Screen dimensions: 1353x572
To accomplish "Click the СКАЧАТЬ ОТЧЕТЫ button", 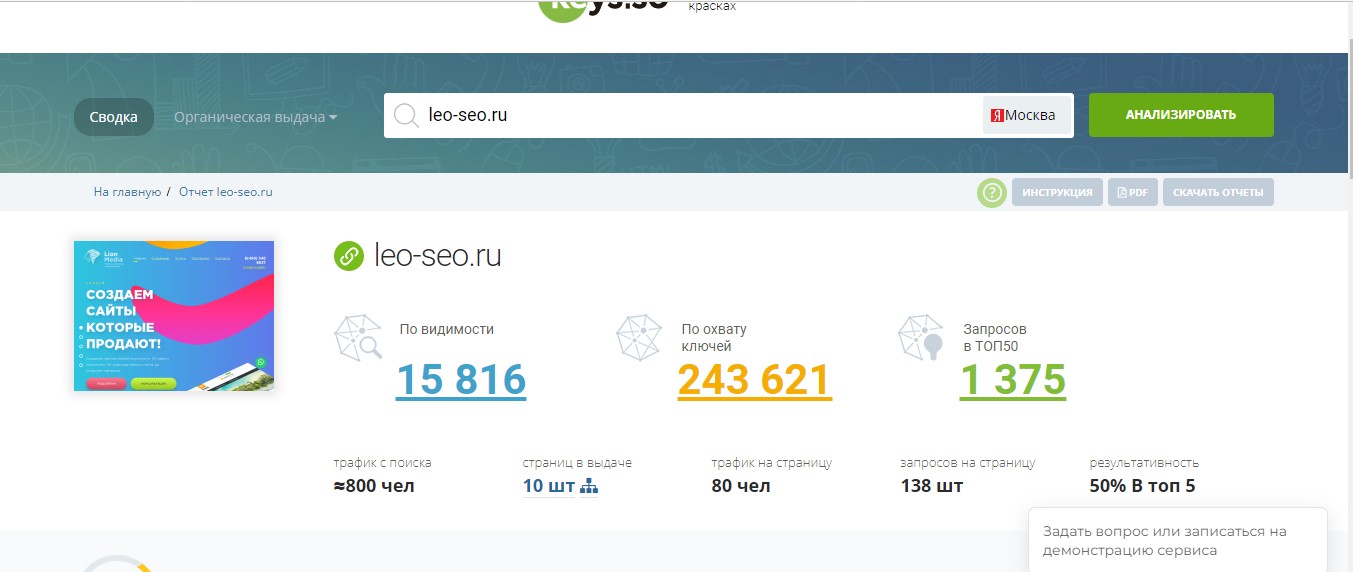I will coord(1218,192).
